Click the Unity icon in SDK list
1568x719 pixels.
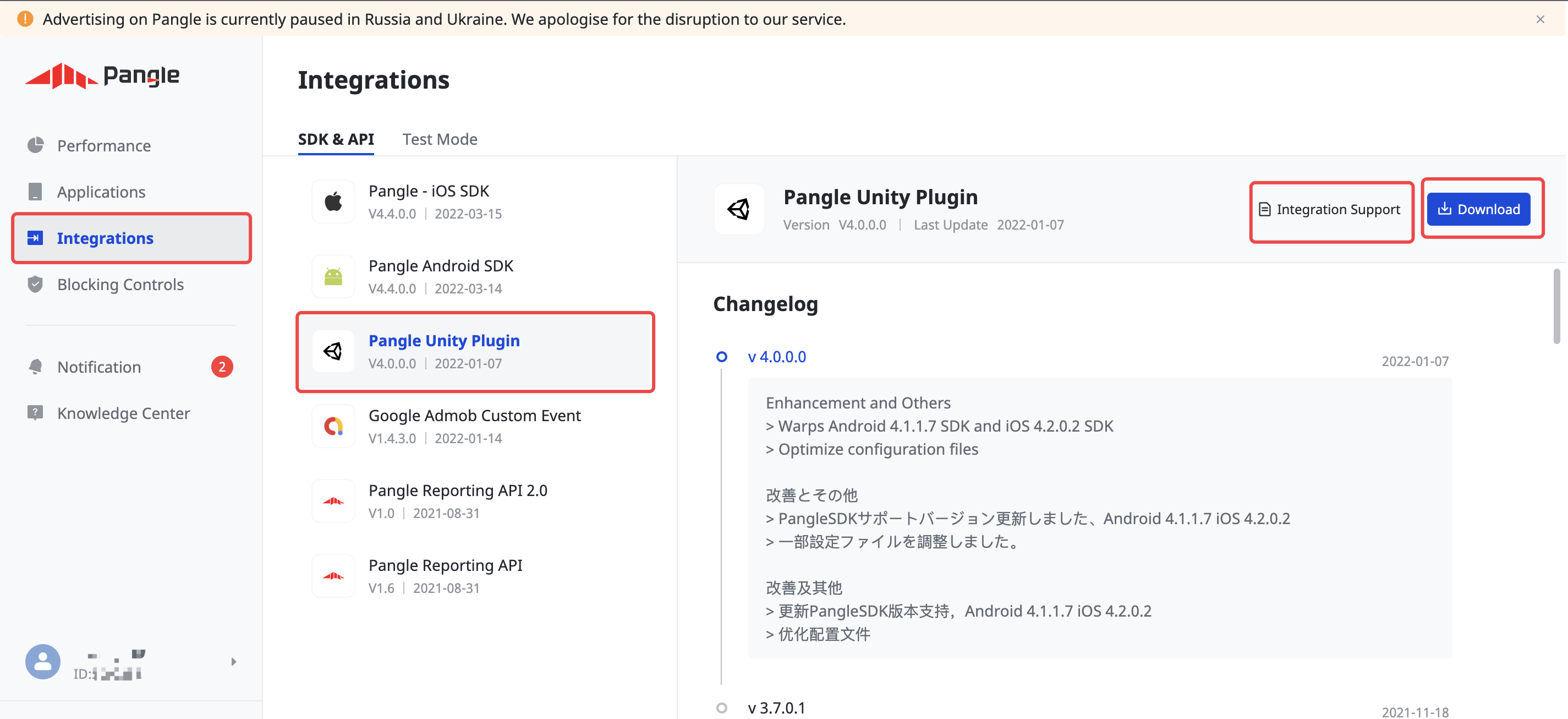pos(333,351)
